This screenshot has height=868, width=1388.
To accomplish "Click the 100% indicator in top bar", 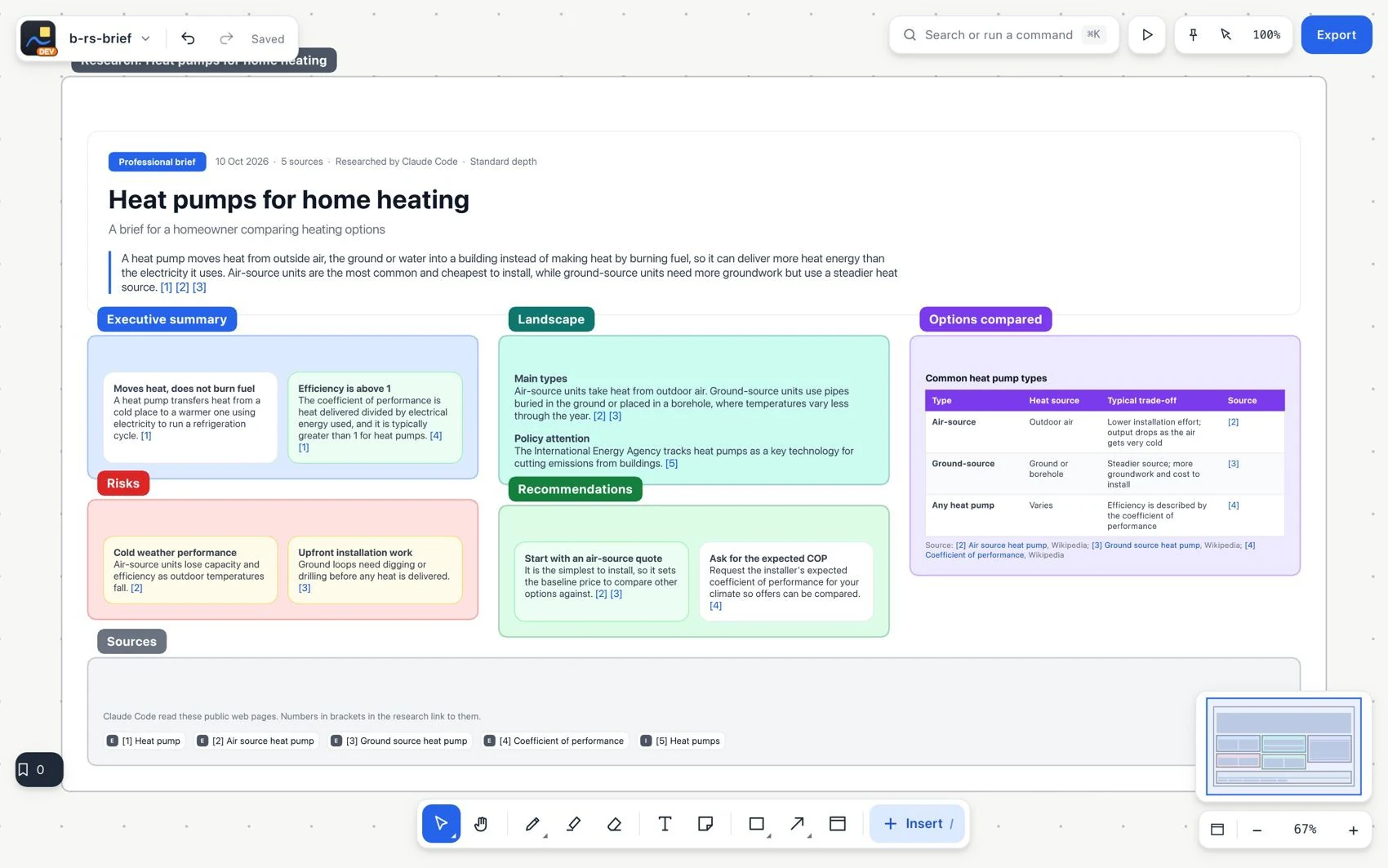I will [1266, 35].
